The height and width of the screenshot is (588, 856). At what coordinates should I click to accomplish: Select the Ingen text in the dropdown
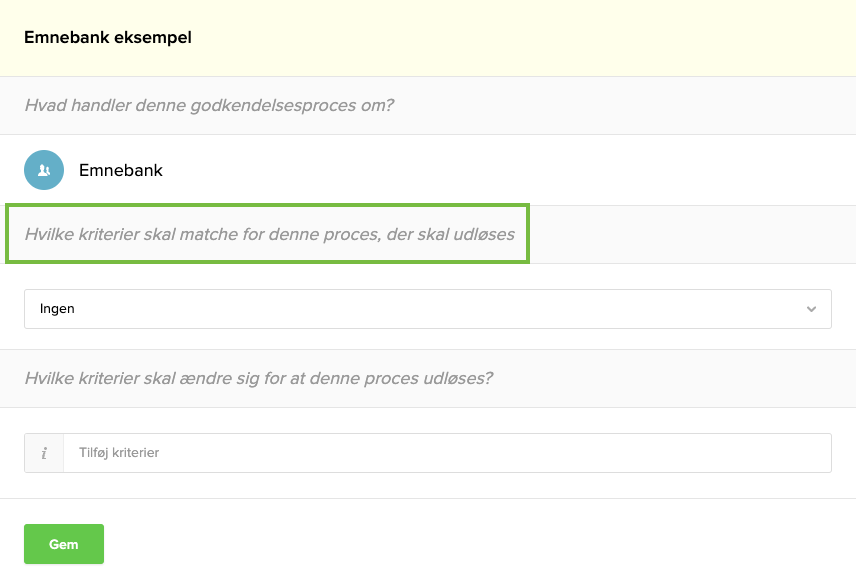[57, 308]
